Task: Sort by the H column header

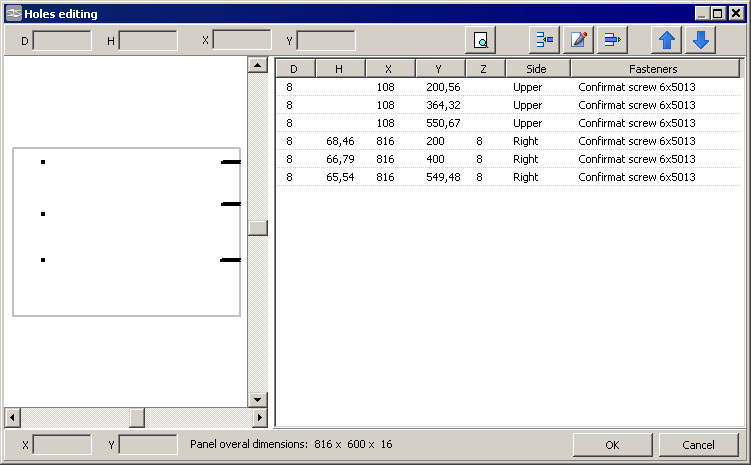Action: [340, 68]
